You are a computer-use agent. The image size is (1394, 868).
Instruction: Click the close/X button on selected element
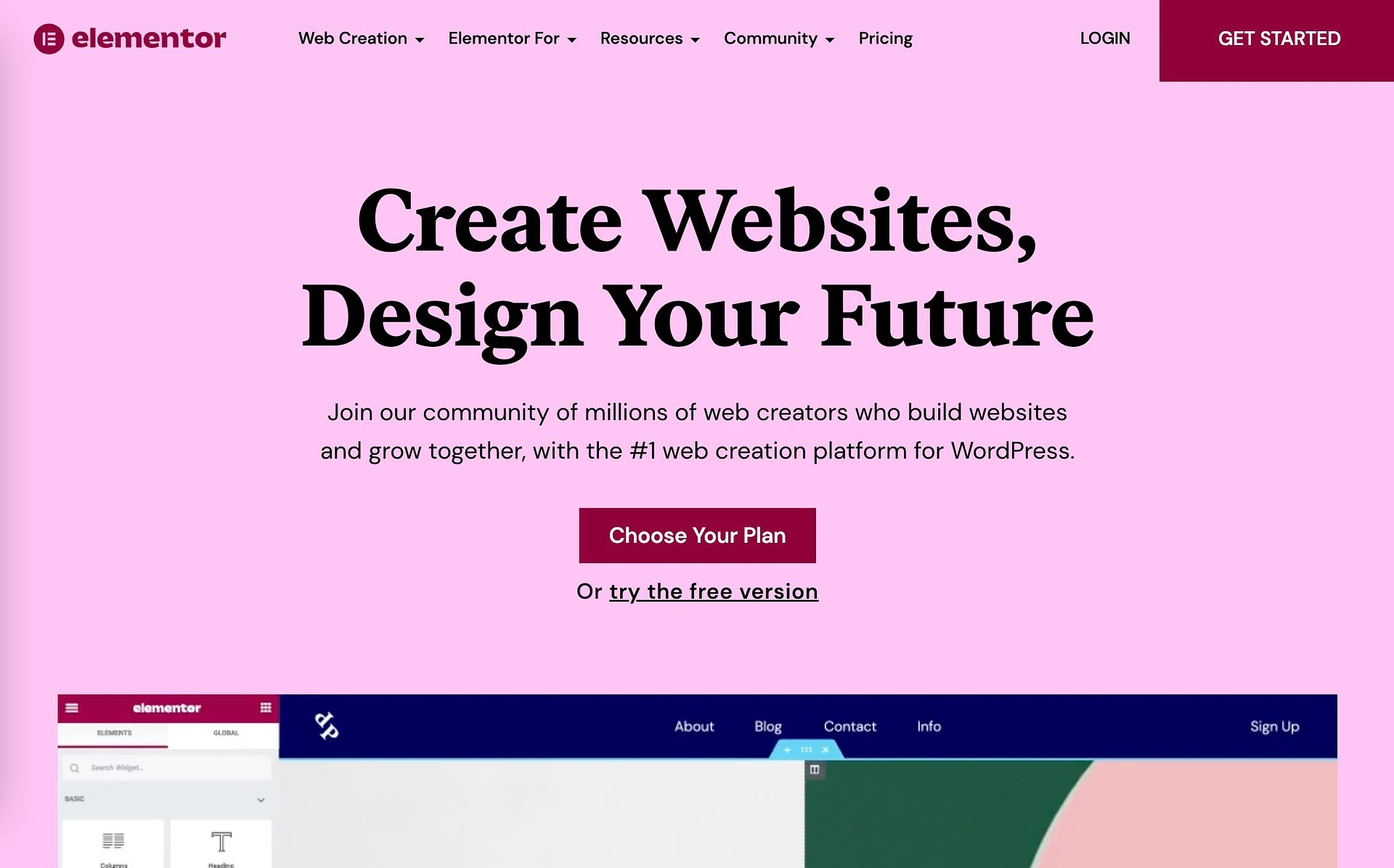(824, 750)
